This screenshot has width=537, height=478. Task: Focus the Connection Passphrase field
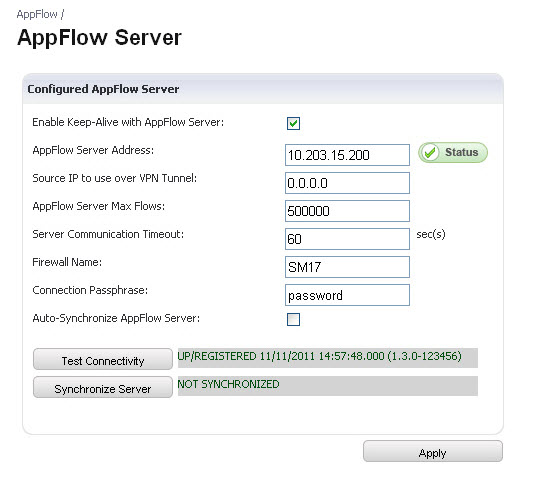tap(347, 295)
